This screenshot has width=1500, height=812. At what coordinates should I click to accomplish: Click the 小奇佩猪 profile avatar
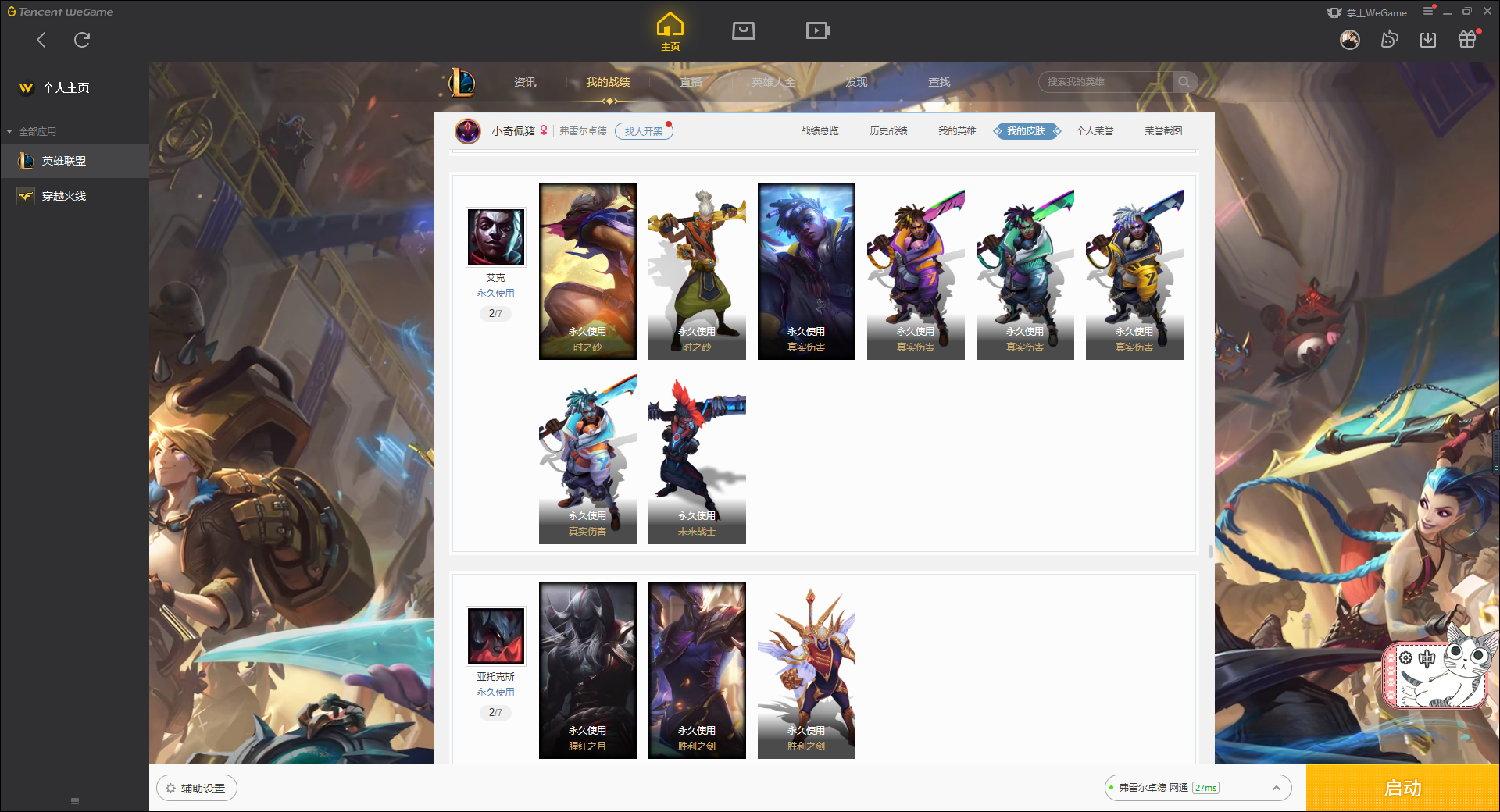pyautogui.click(x=468, y=131)
